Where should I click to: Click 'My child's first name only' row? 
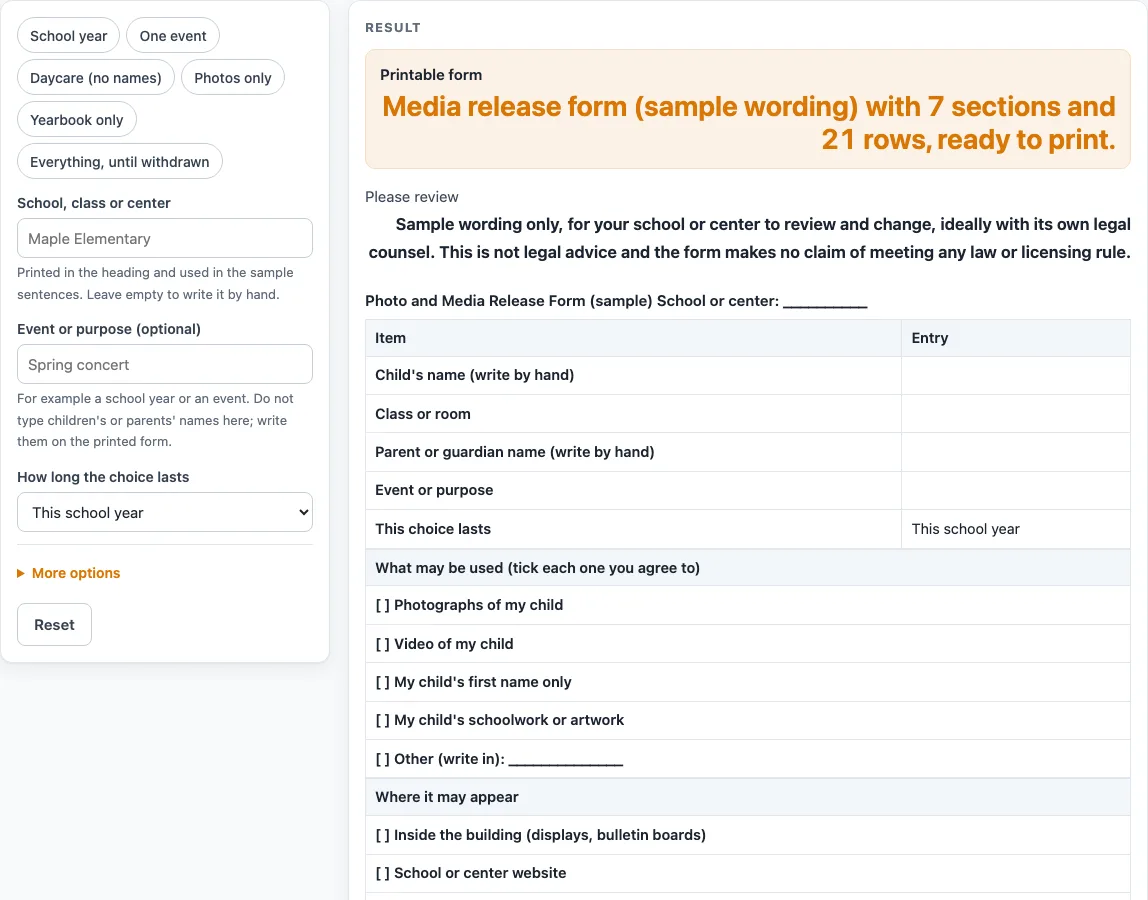coord(748,682)
